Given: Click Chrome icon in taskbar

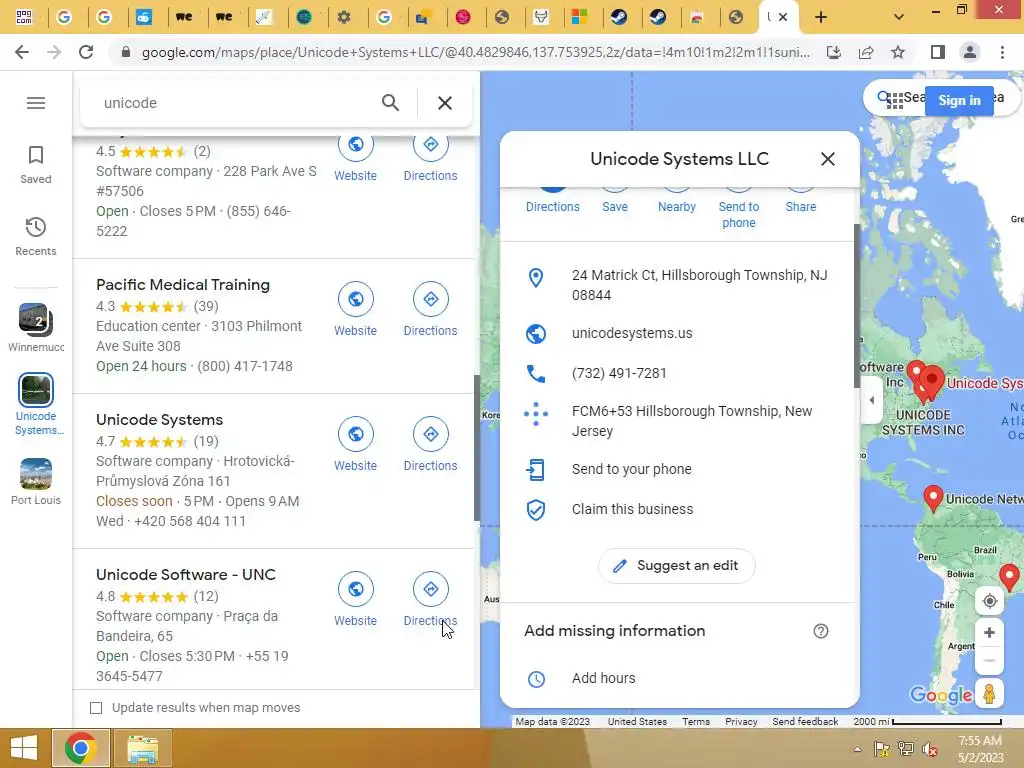Looking at the screenshot, I should (80, 748).
